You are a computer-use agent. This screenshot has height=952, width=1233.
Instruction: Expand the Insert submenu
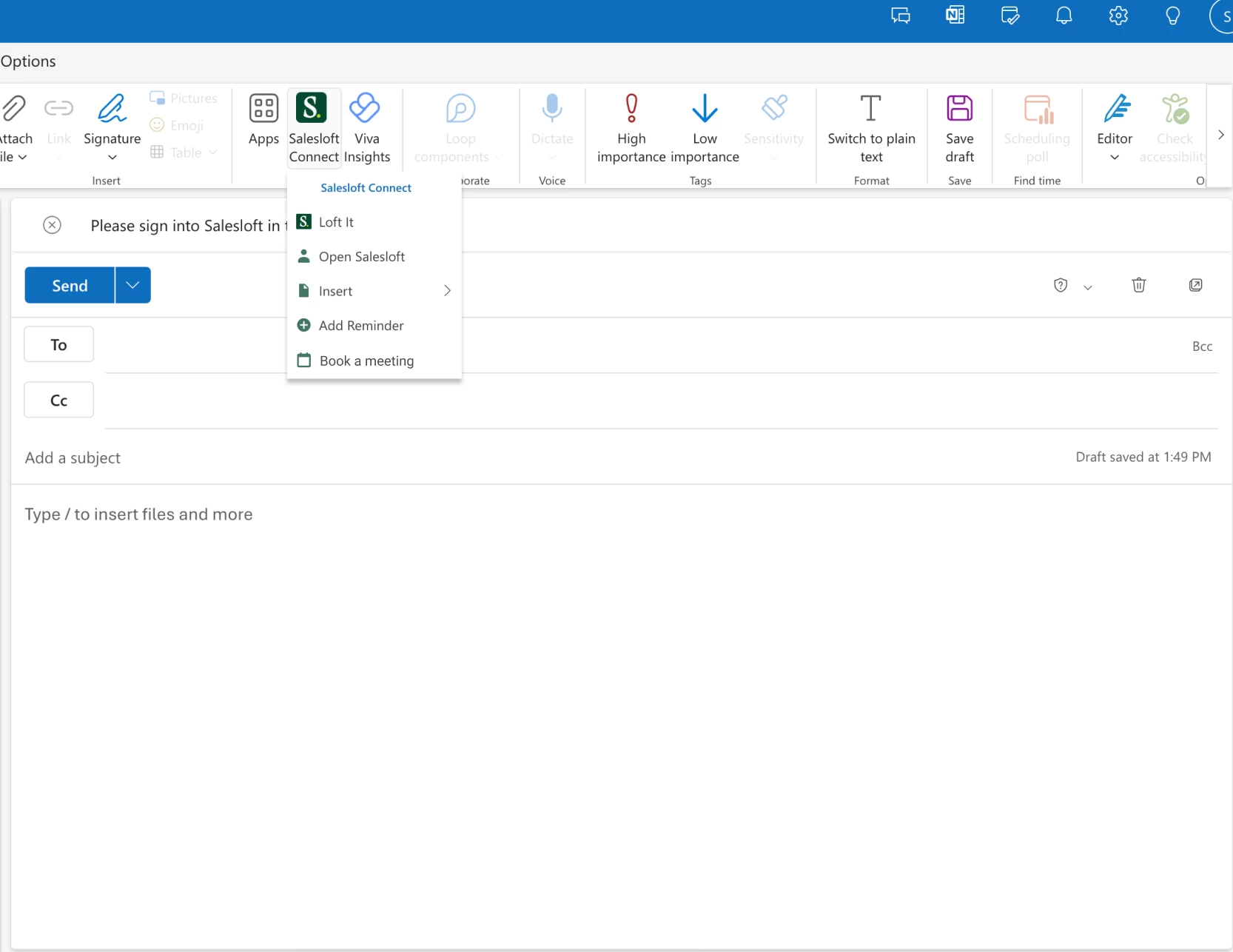[x=374, y=291]
